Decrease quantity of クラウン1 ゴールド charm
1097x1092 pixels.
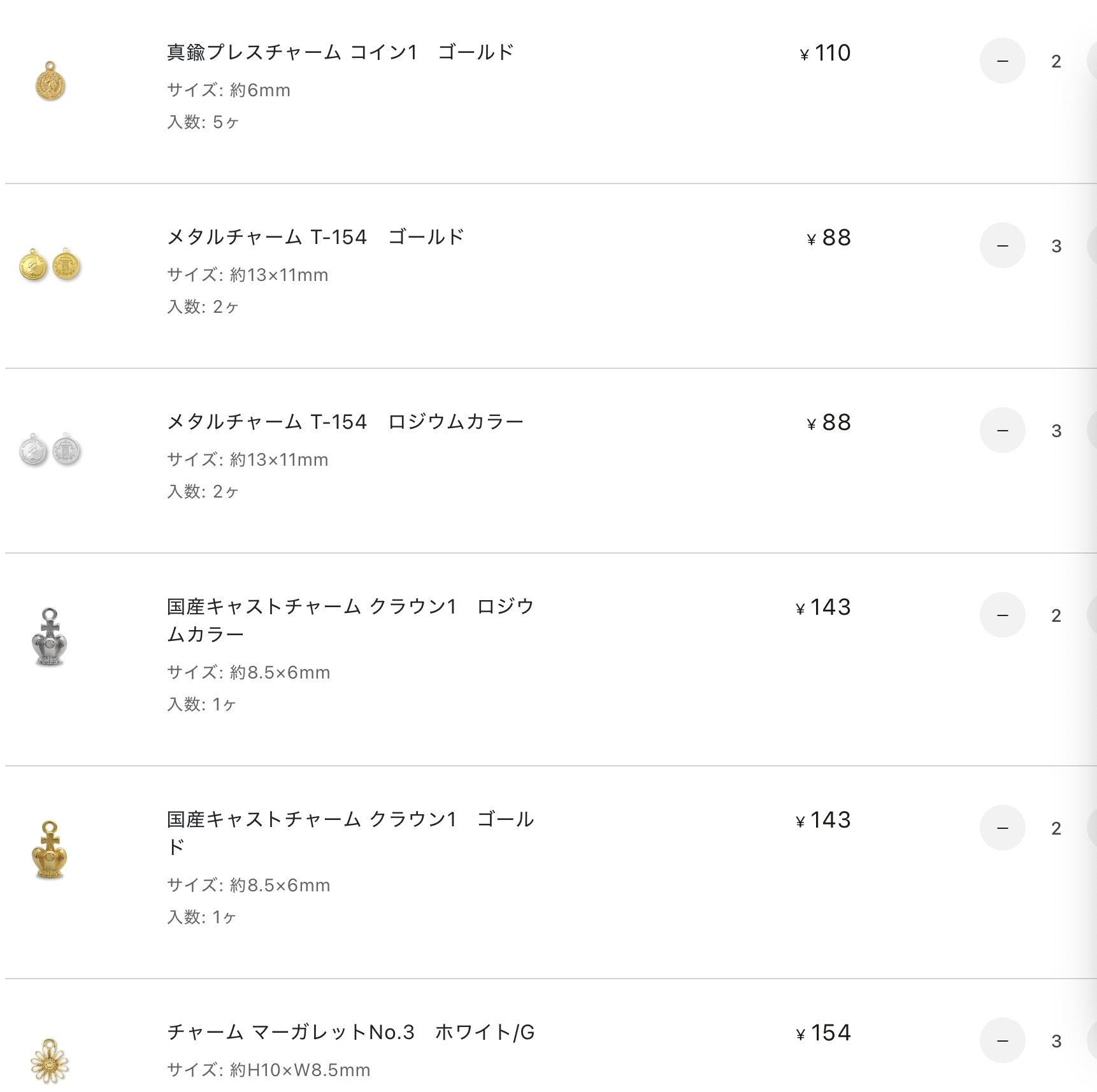(1002, 828)
